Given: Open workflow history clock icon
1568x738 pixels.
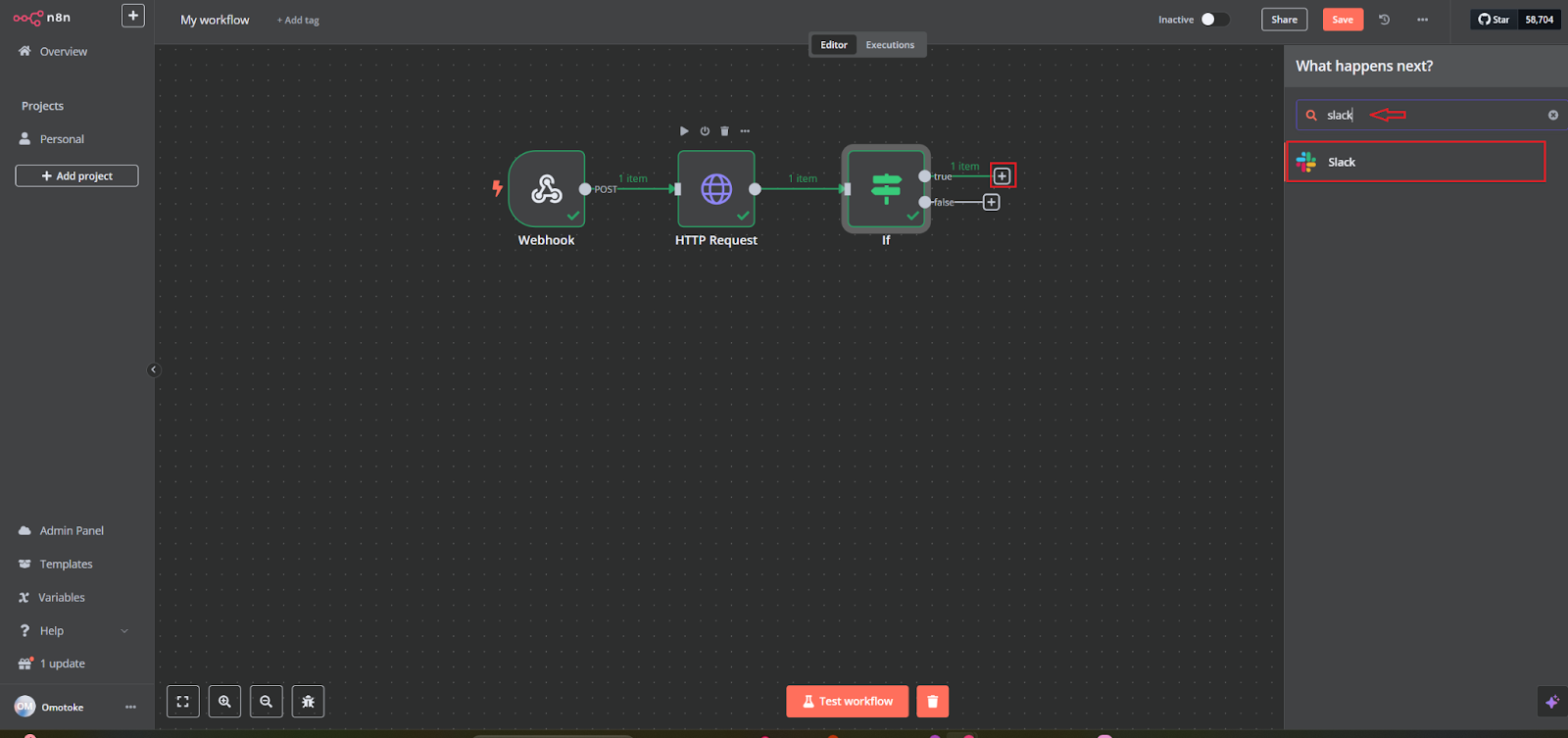Looking at the screenshot, I should 1384,20.
